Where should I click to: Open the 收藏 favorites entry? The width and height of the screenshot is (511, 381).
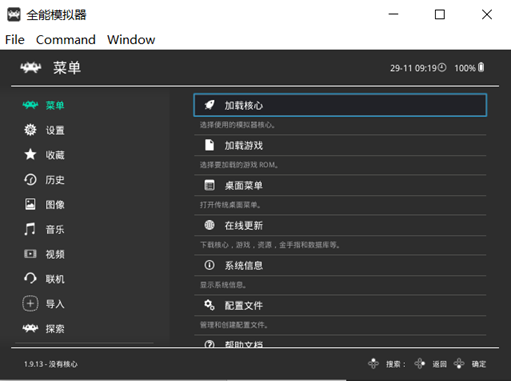point(55,155)
